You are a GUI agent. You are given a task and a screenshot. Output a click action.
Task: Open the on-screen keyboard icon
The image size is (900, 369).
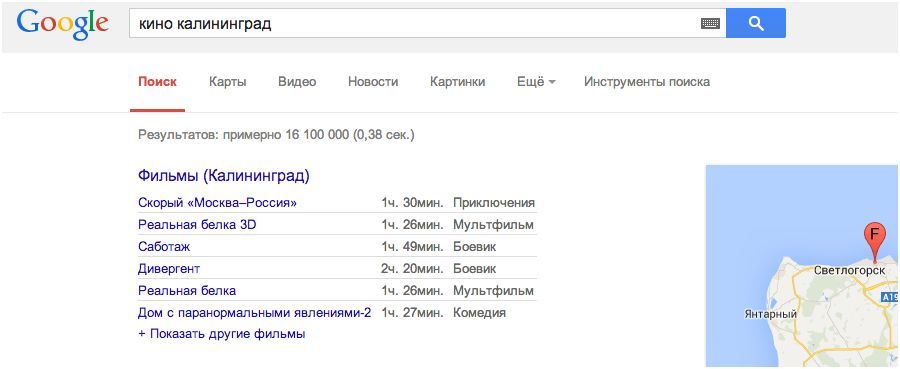click(710, 24)
